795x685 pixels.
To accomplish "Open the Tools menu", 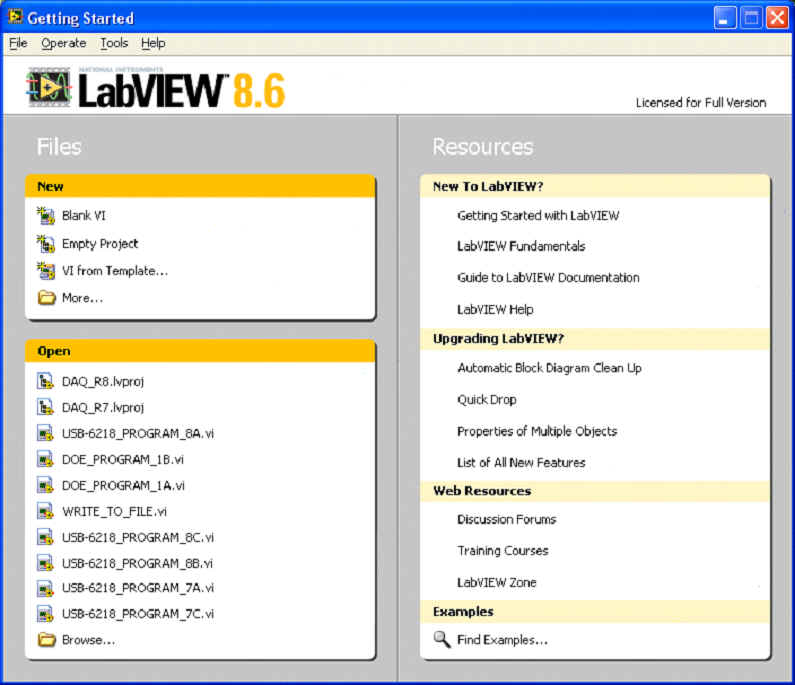I will pyautogui.click(x=114, y=43).
